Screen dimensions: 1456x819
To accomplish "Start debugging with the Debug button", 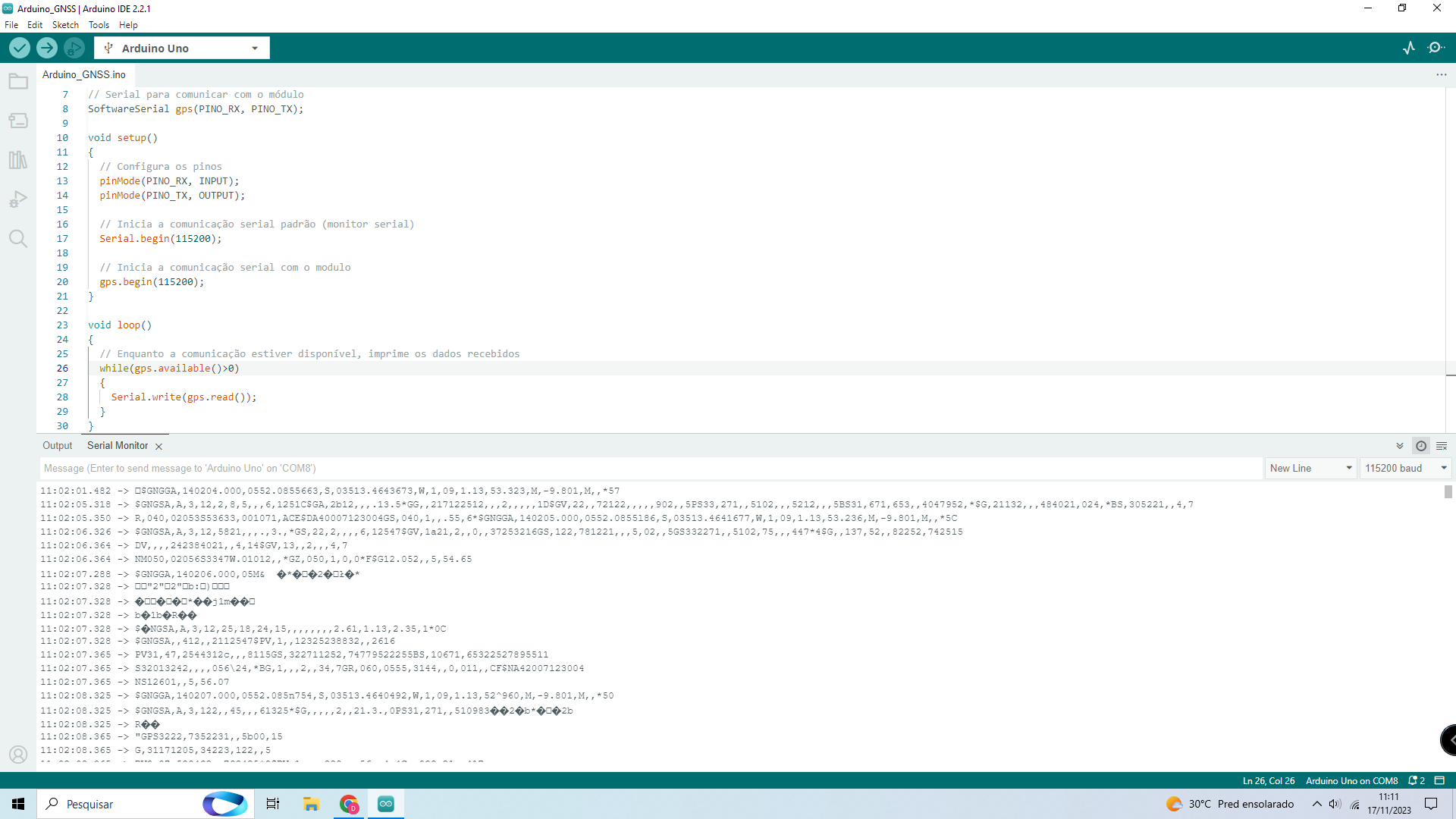I will [74, 48].
